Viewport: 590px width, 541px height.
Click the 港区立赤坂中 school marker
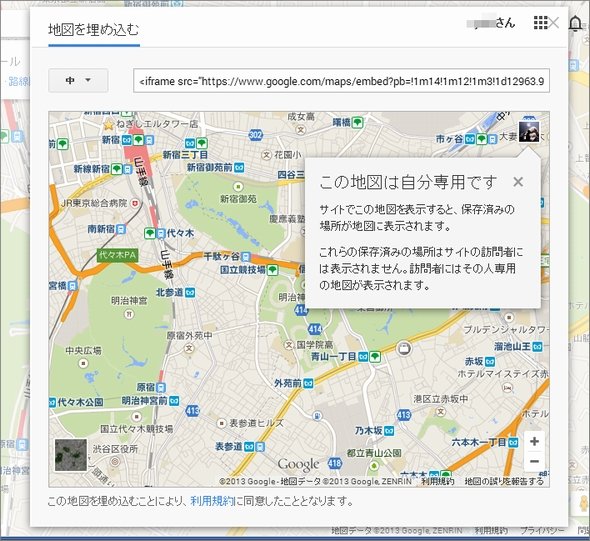coord(441,412)
